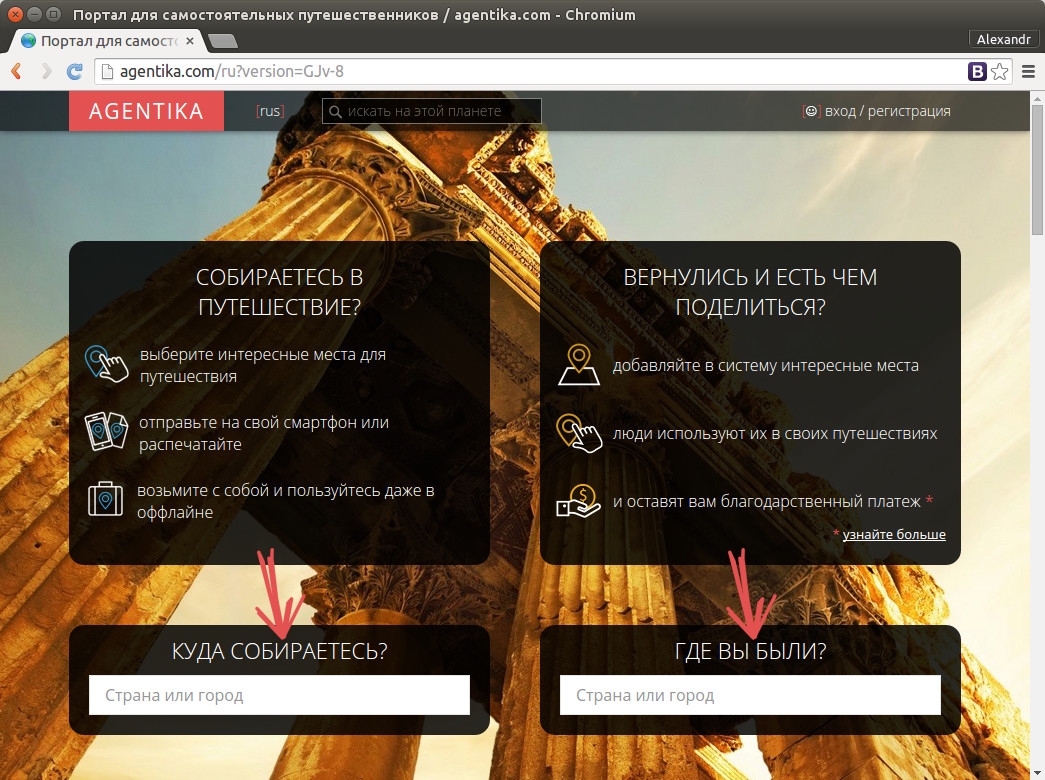This screenshot has width=1045, height=780.
Task: Reload the page with the refresh button
Action: pyautogui.click(x=74, y=72)
